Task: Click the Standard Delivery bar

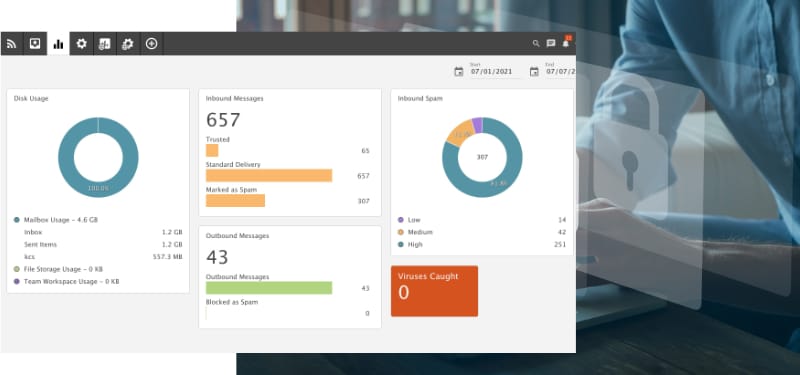Action: pos(269,176)
